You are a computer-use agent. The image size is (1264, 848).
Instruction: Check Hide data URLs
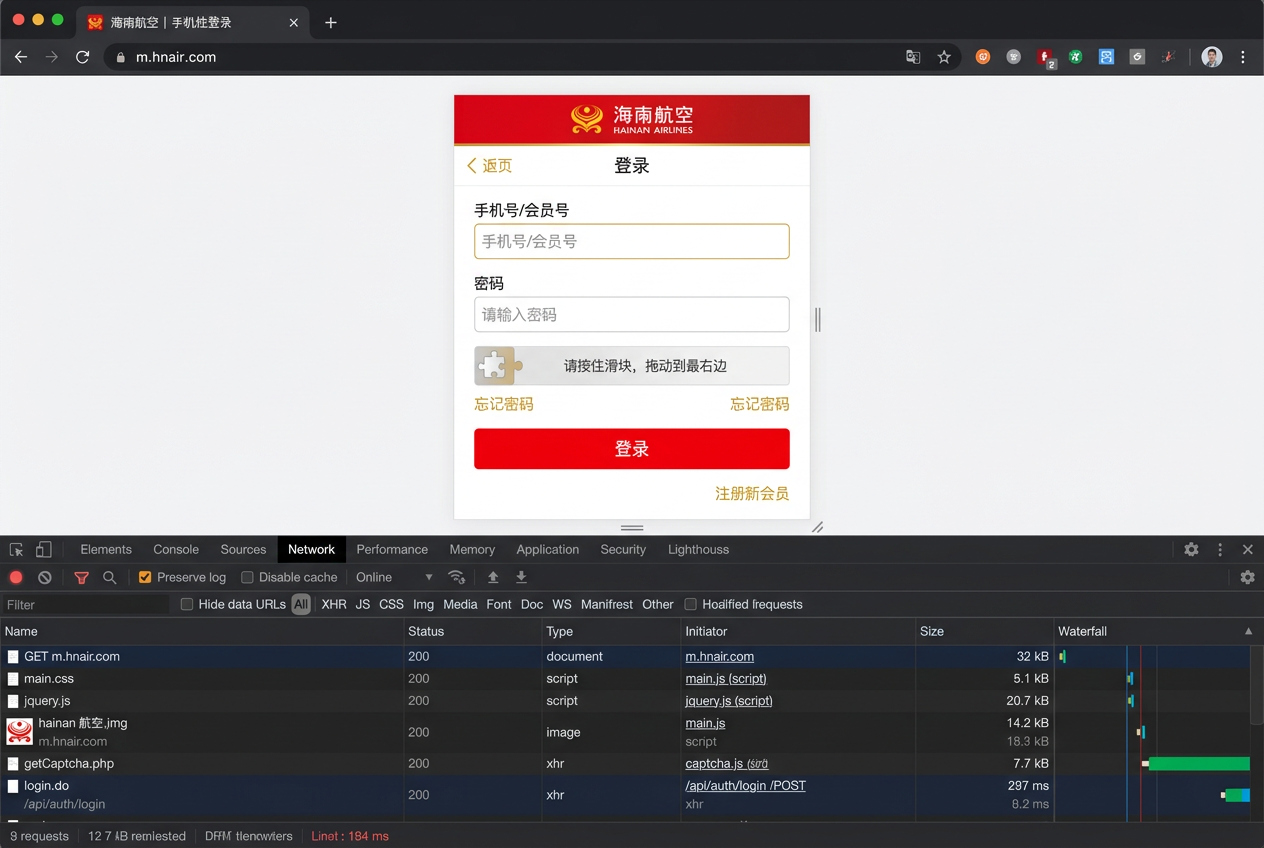[x=187, y=604]
